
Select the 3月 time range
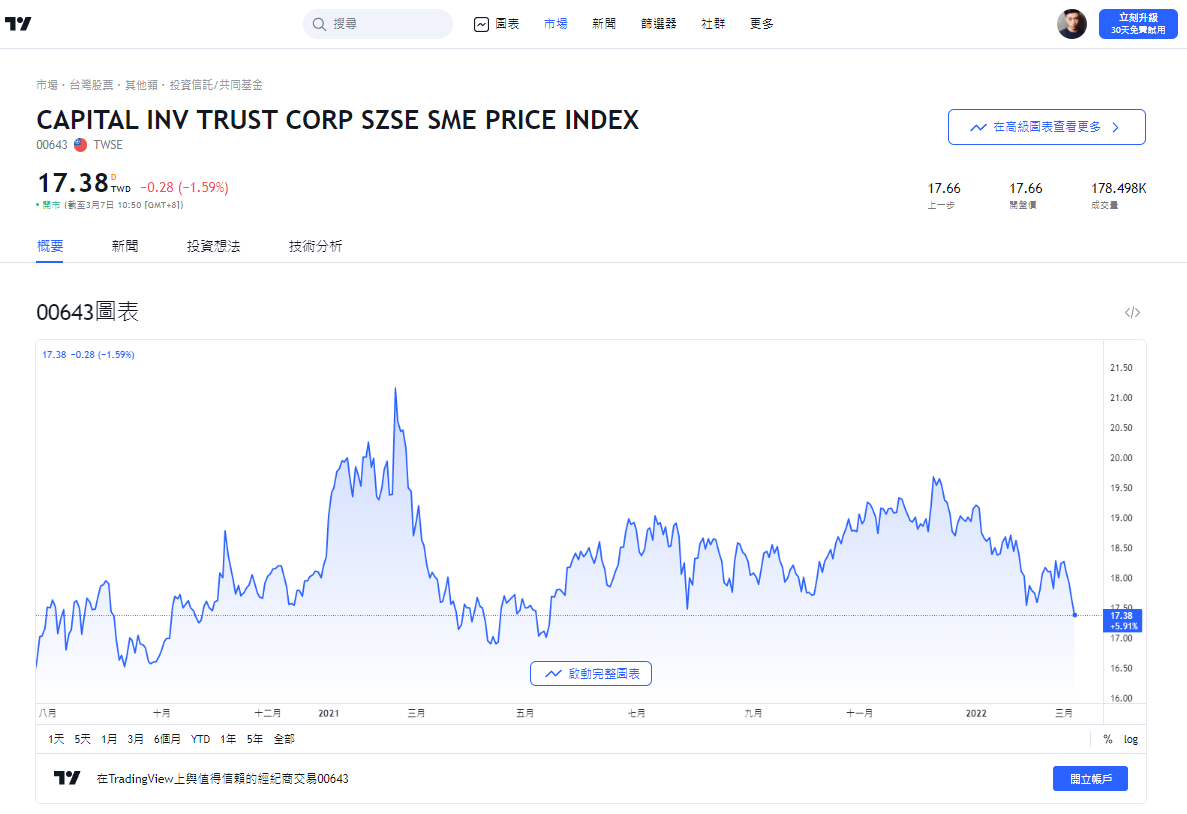point(136,739)
